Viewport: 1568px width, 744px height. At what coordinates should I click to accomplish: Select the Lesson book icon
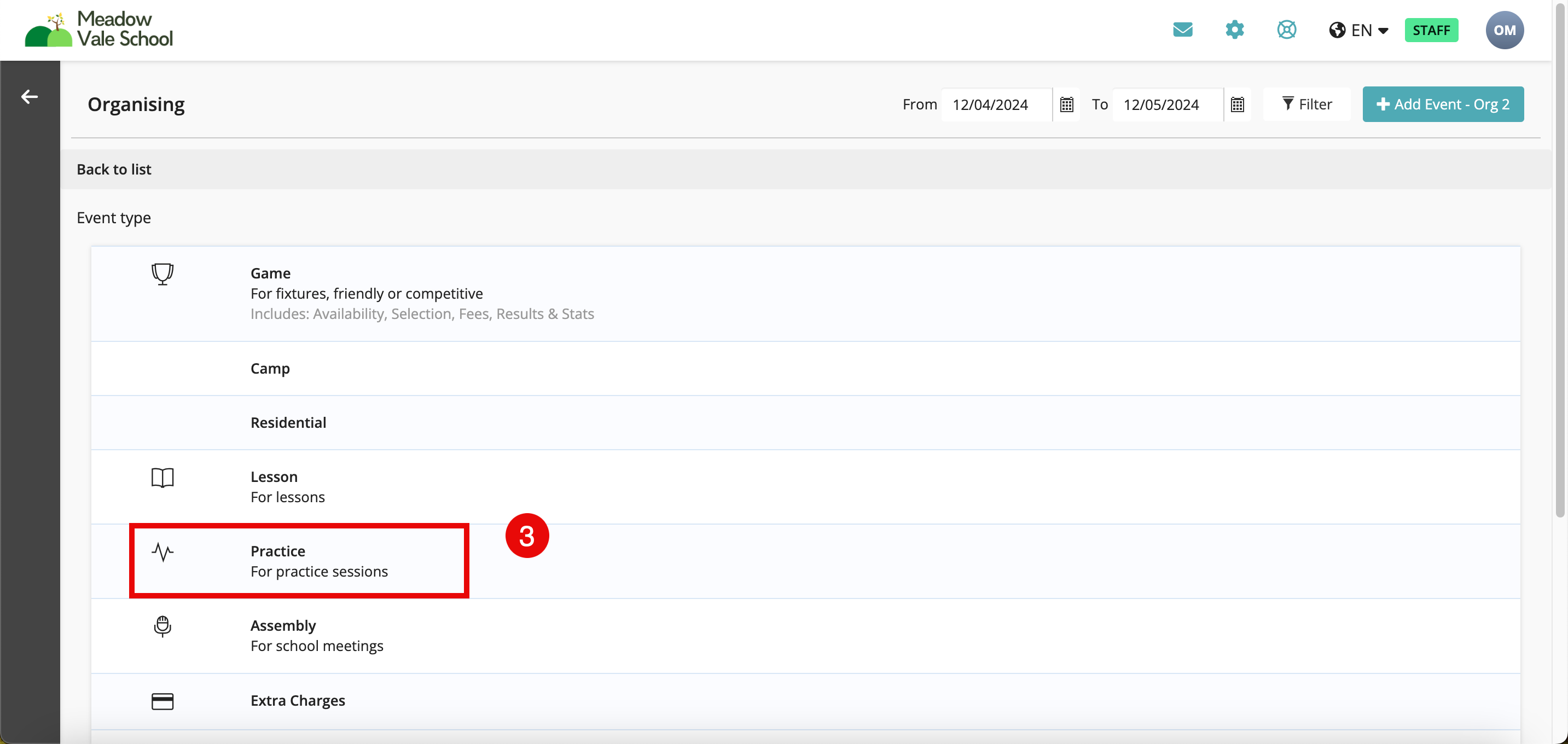(x=162, y=478)
